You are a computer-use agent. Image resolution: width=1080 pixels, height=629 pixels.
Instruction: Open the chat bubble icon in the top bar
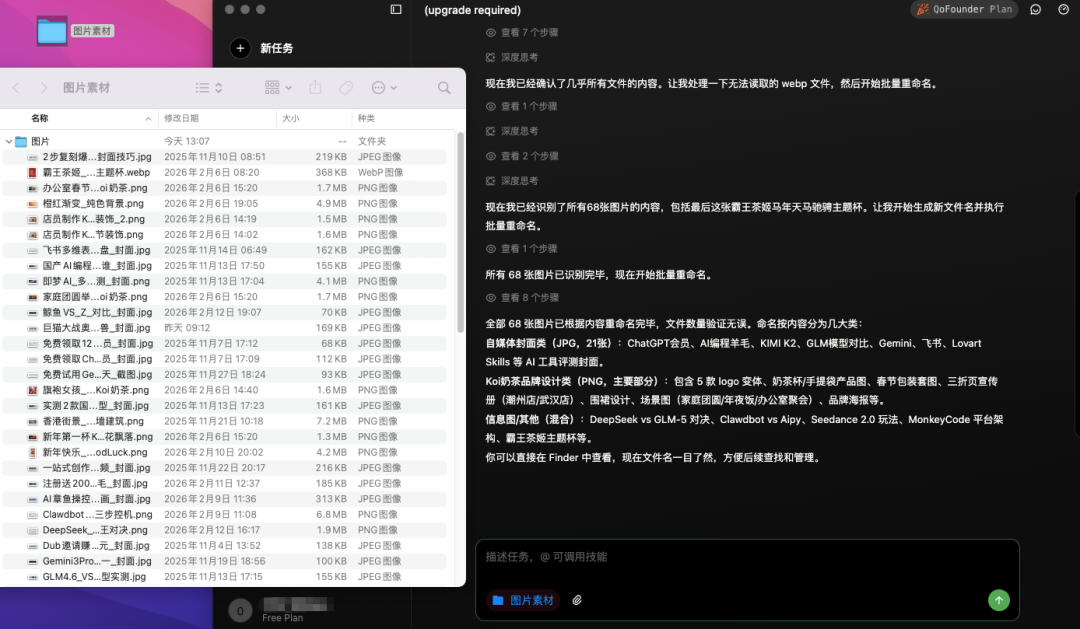point(1035,10)
